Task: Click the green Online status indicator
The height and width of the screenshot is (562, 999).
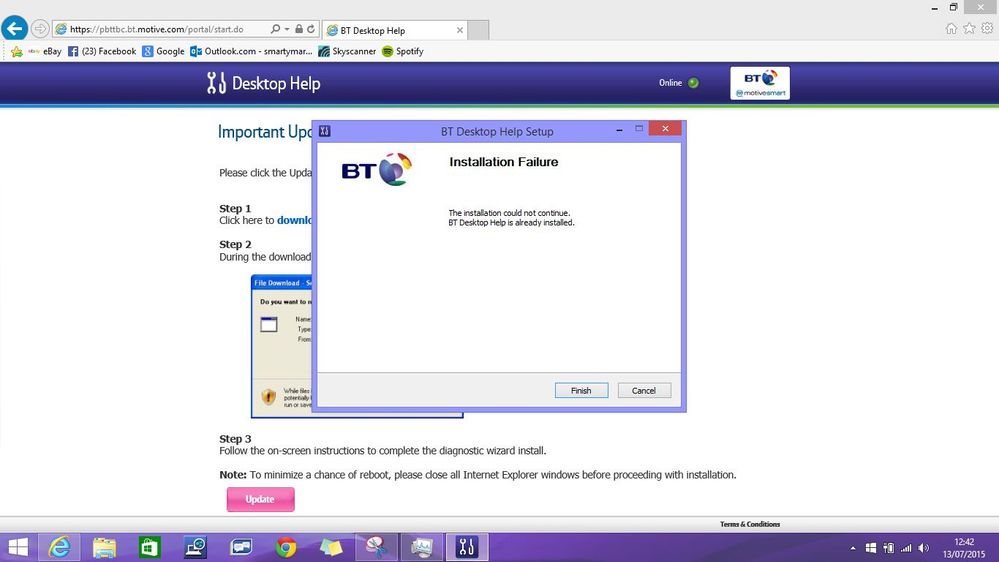Action: [x=693, y=83]
